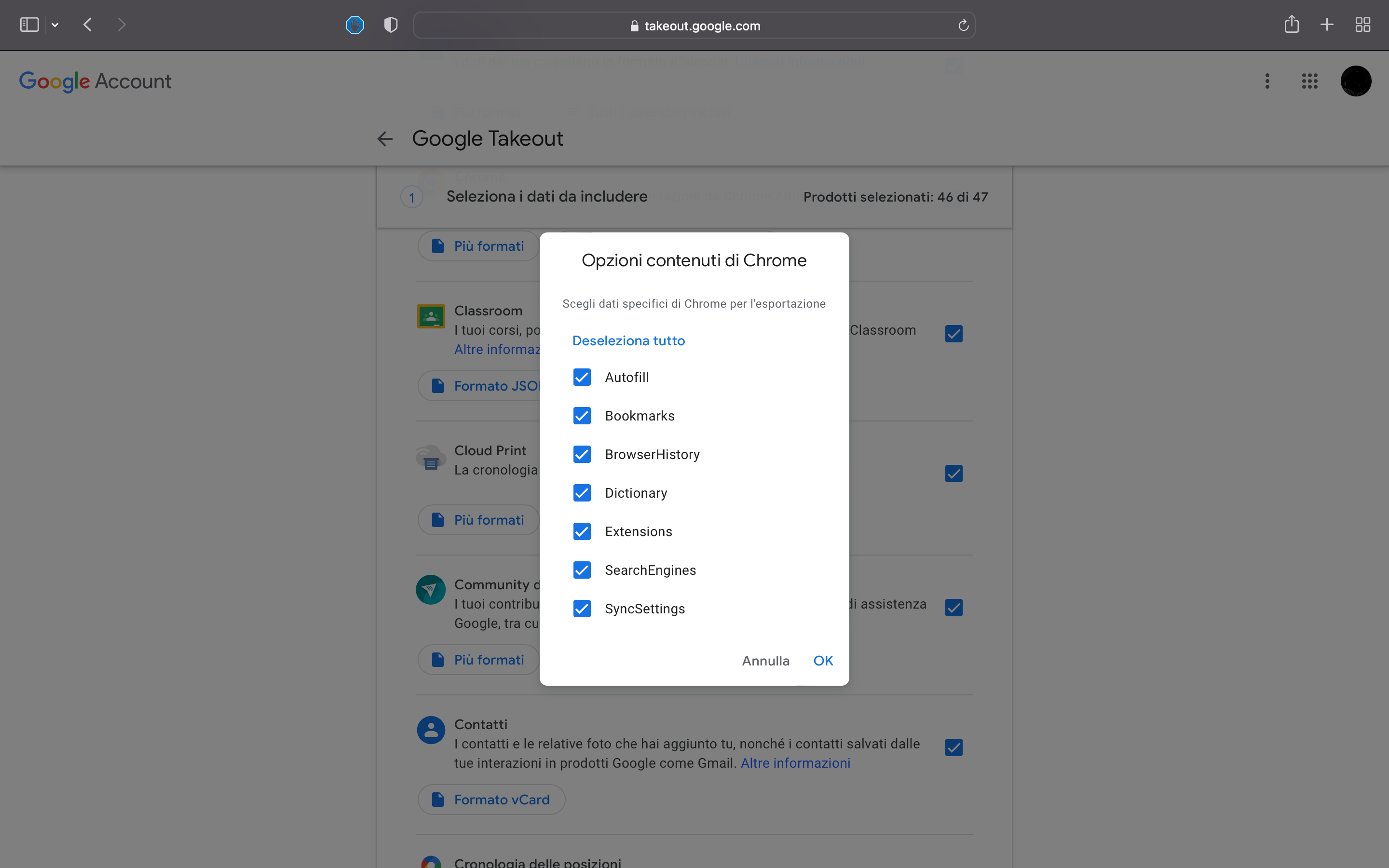Click the Safari sidebar toggle icon
The width and height of the screenshot is (1389, 868).
pos(29,25)
